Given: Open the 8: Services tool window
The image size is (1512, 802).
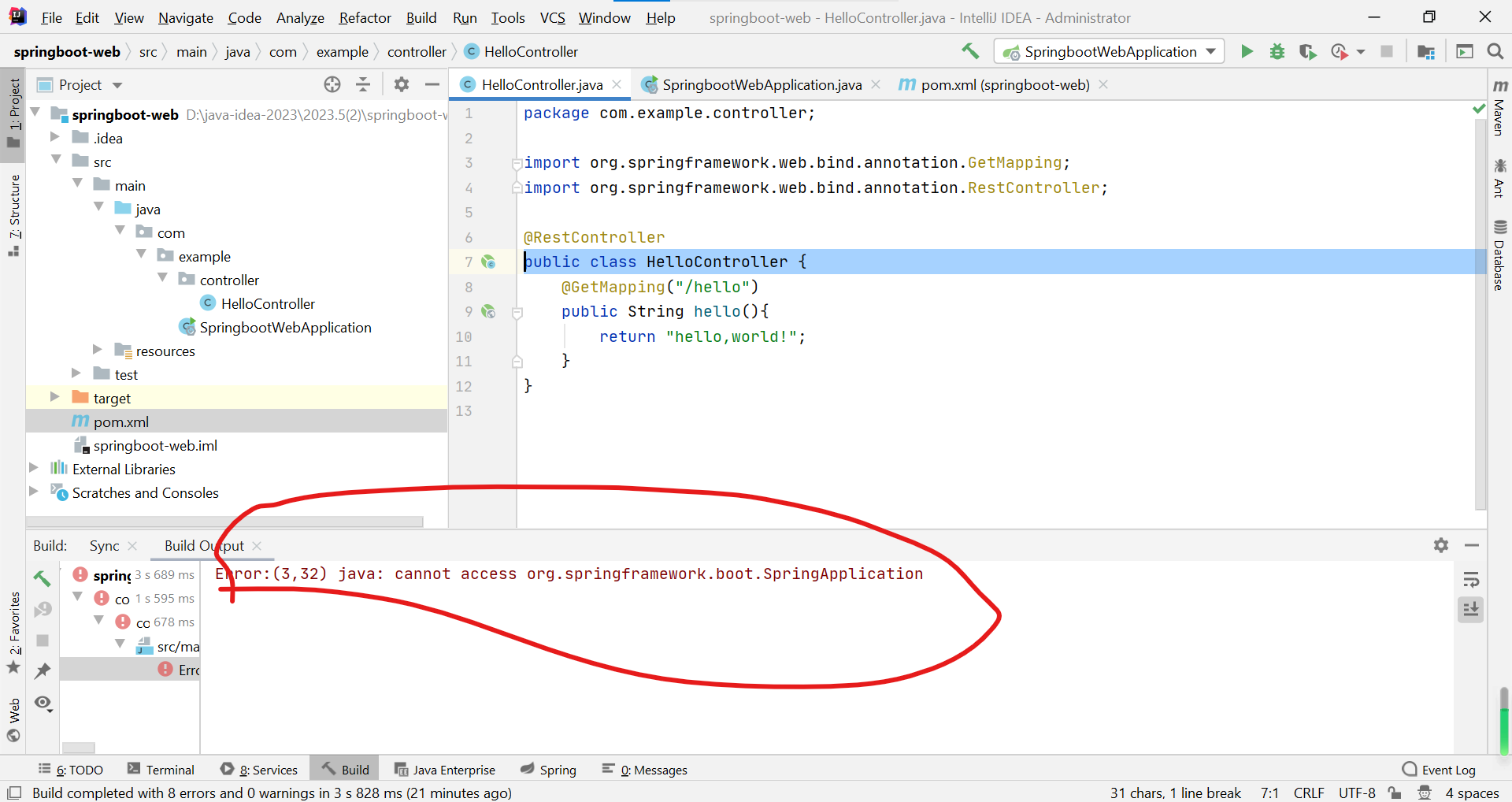Looking at the screenshot, I should coord(259,770).
